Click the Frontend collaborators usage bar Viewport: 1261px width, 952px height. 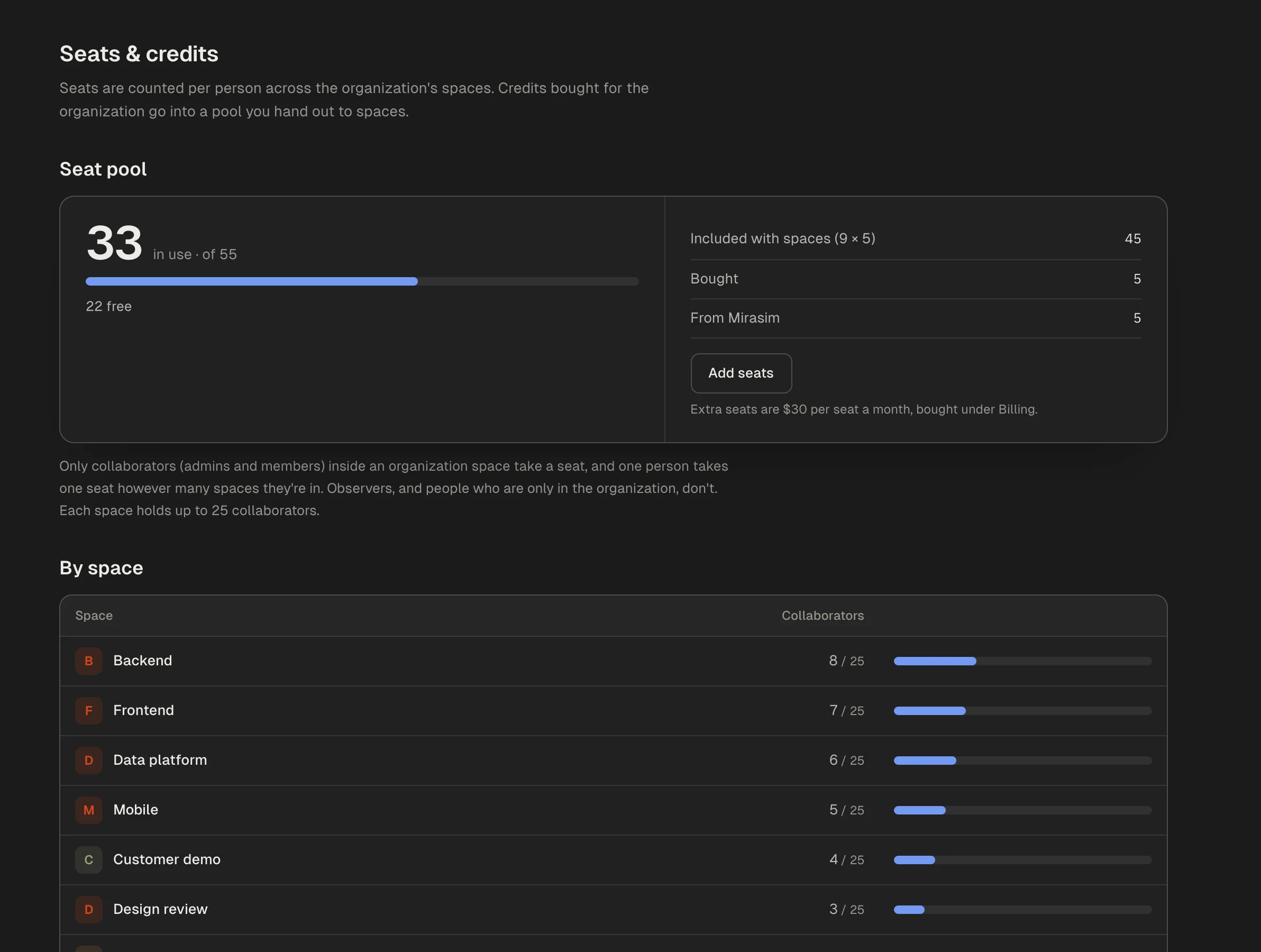[x=1022, y=710]
